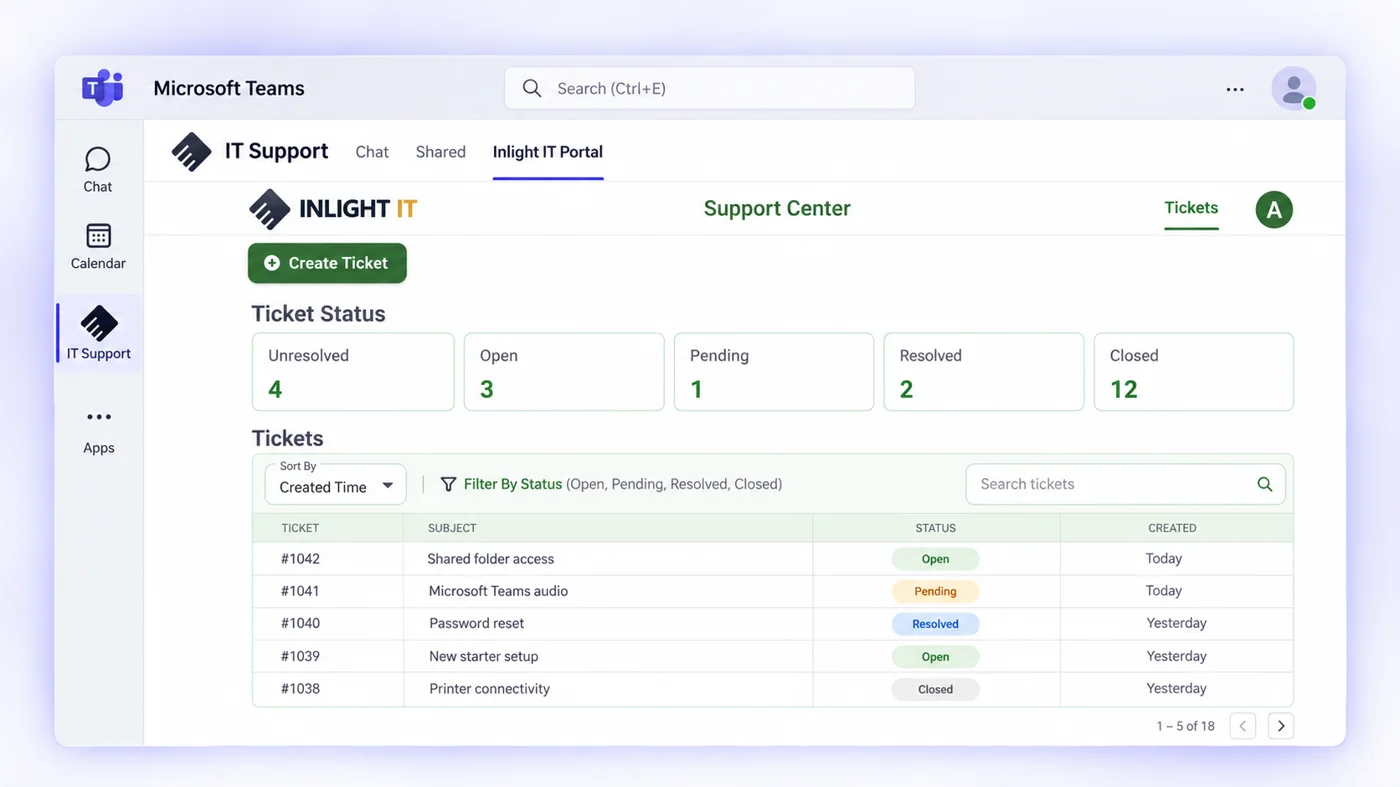
Task: Switch to the Chat tab
Action: pyautogui.click(x=372, y=152)
